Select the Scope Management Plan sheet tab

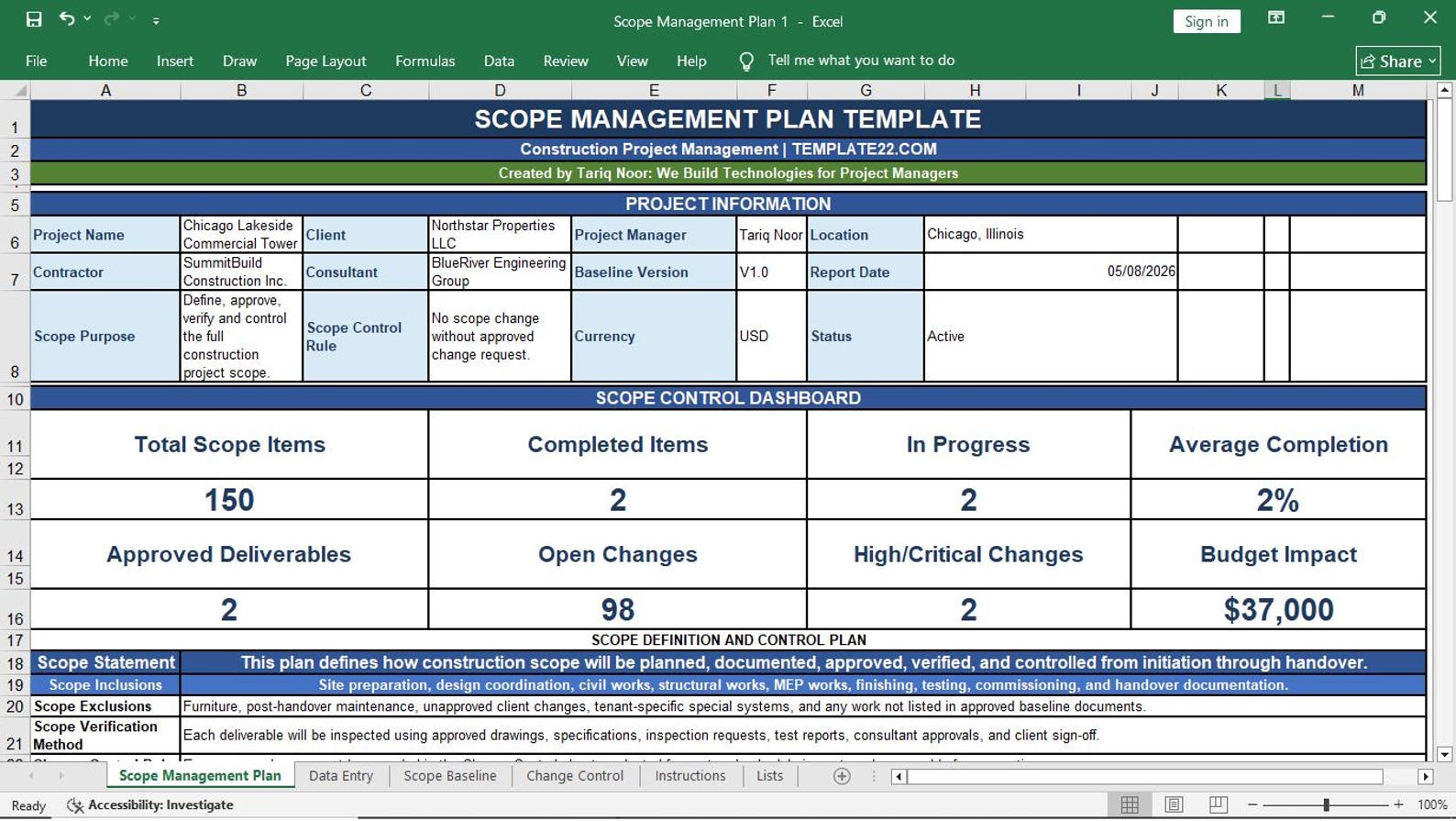coord(200,775)
